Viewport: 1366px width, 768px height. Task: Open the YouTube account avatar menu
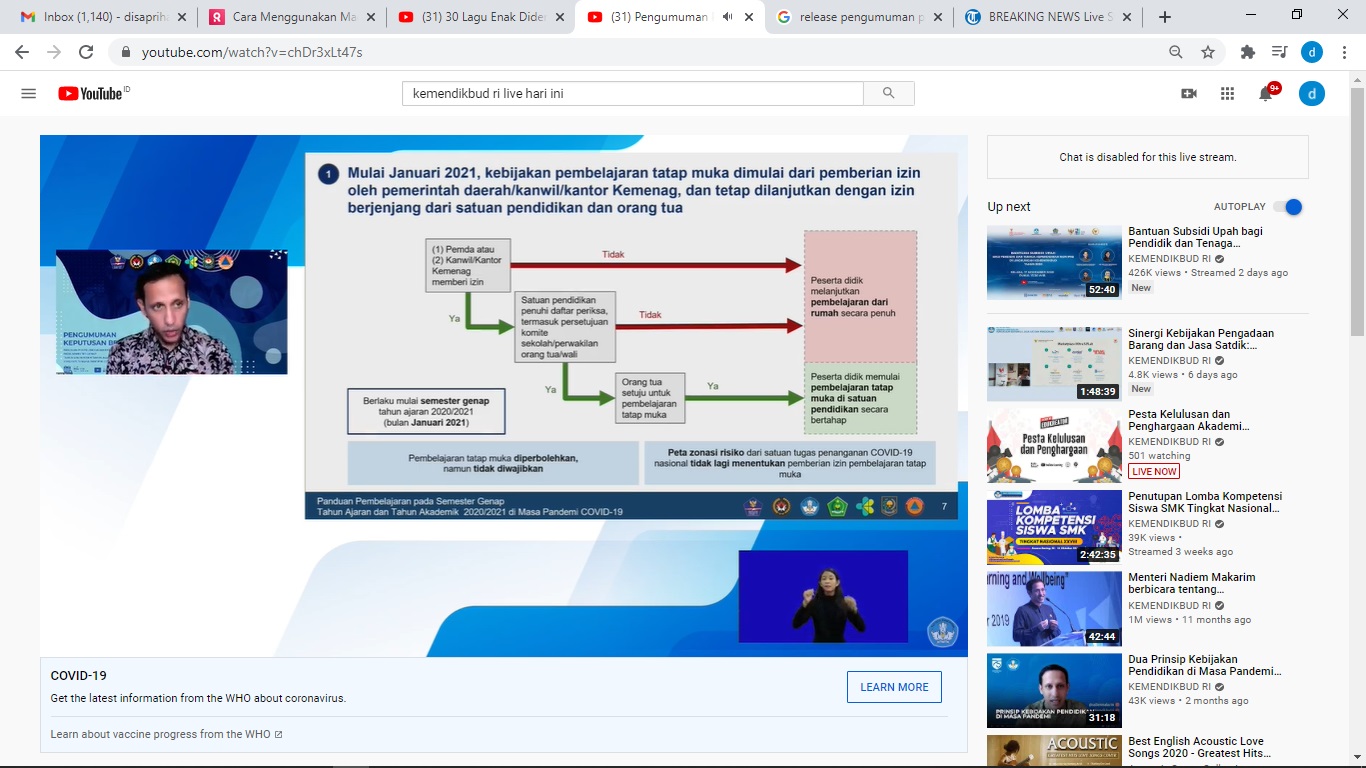point(1311,93)
